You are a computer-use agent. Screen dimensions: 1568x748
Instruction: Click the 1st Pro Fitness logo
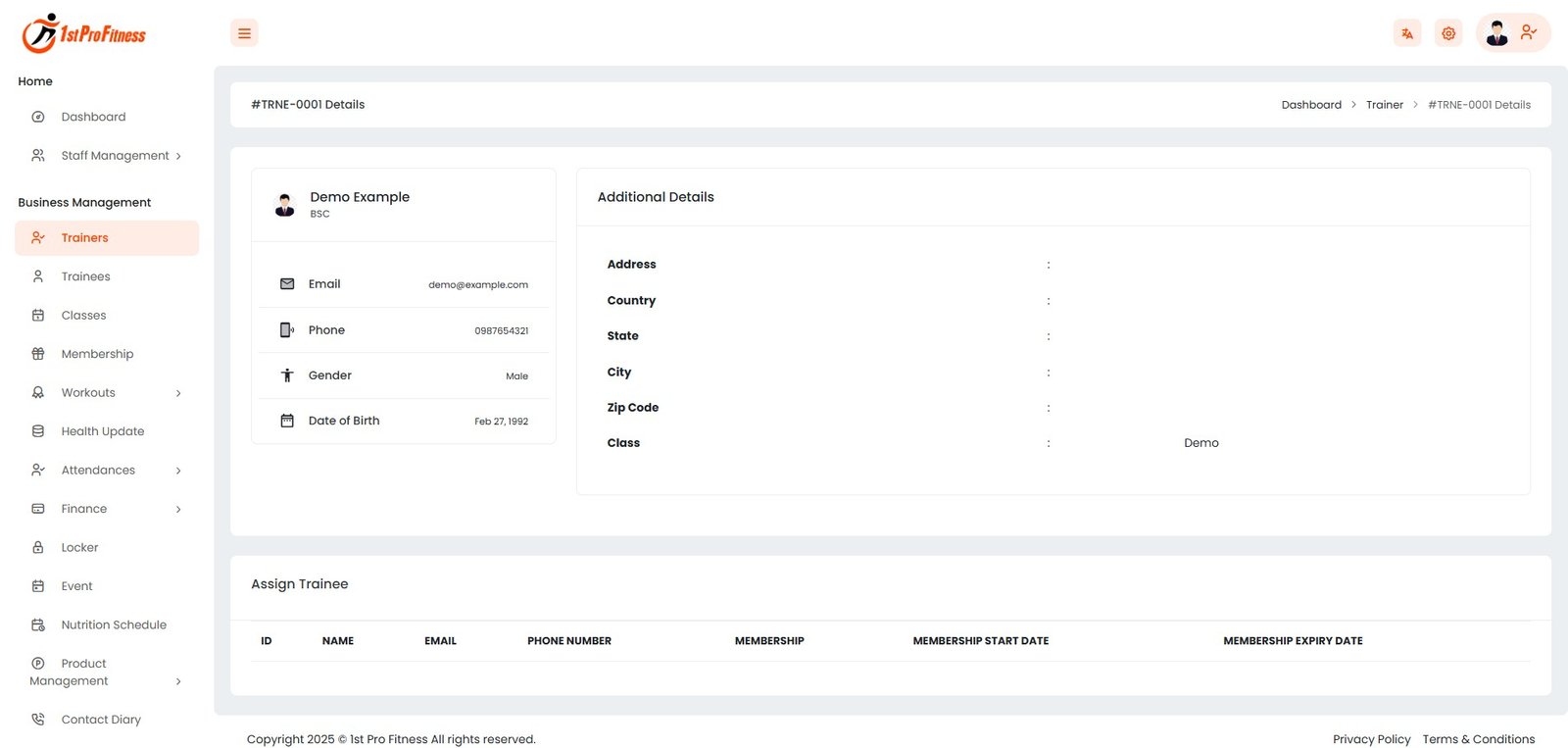(x=84, y=33)
